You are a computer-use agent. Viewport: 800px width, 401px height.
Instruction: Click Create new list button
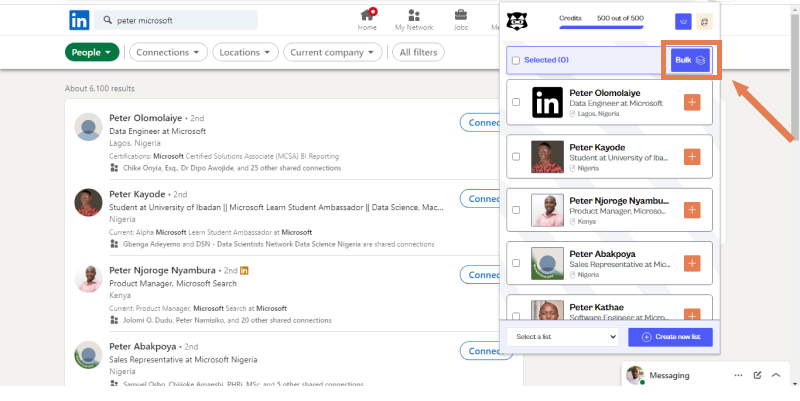670,337
